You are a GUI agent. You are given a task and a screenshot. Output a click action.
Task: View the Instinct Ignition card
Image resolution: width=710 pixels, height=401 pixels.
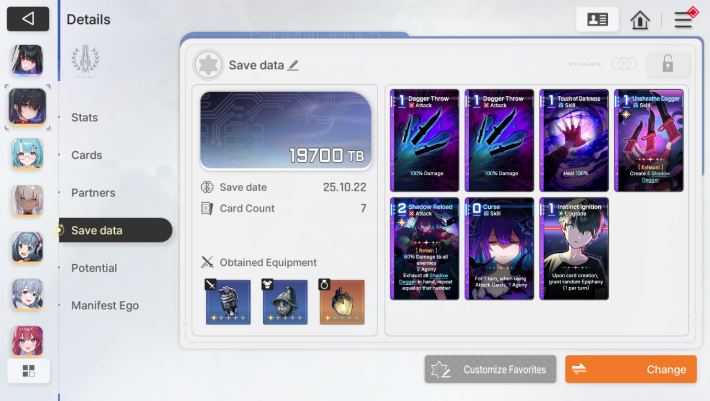point(574,248)
